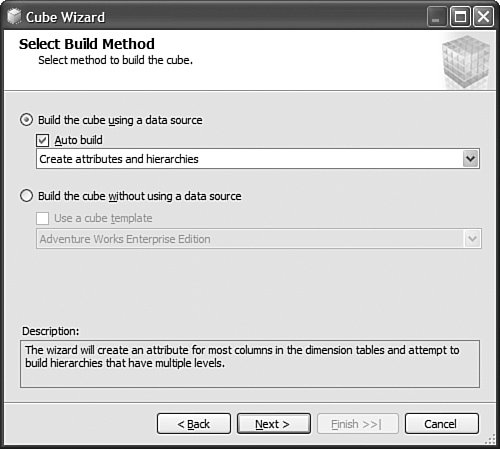
Task: Uncheck the Auto build checkbox
Action: coord(43,140)
